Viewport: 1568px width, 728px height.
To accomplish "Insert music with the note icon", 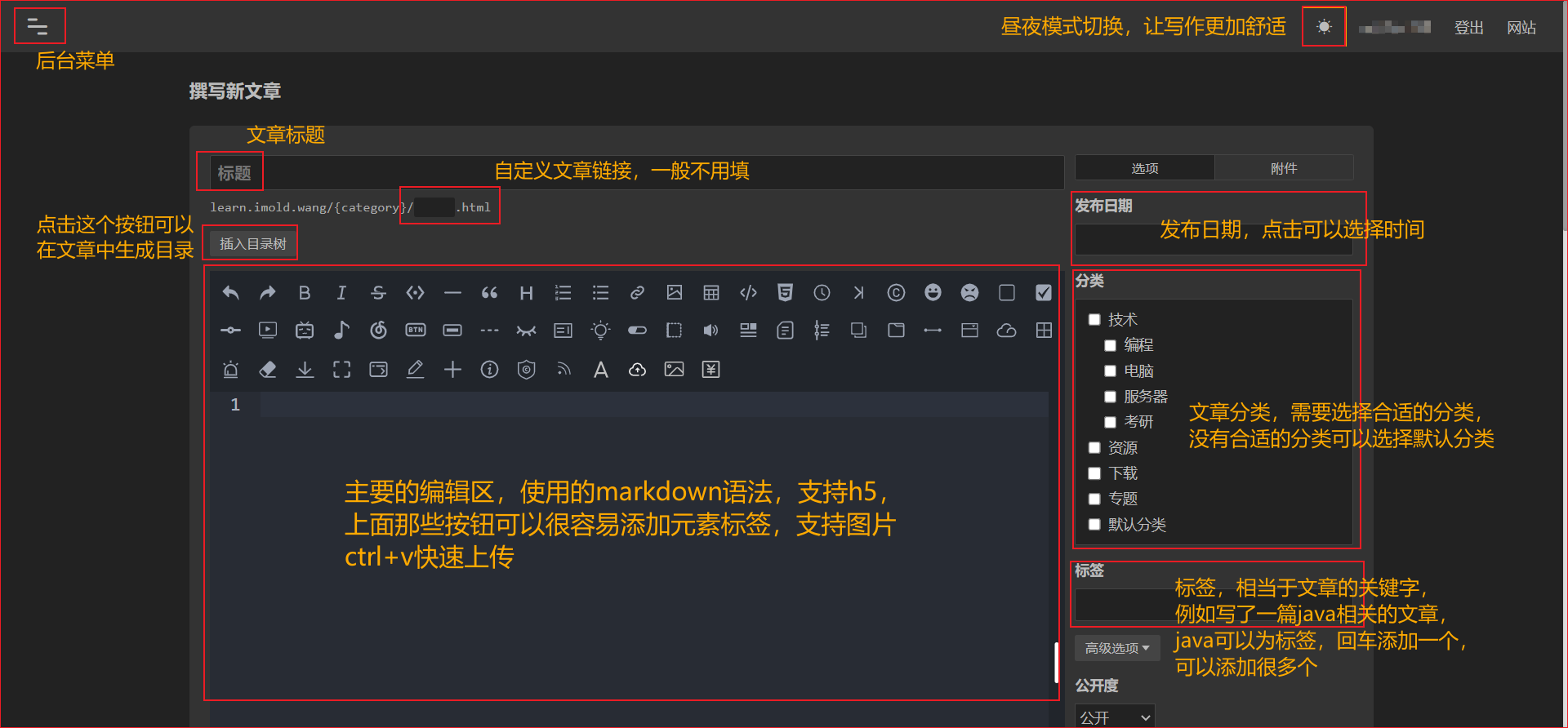I will (x=341, y=330).
